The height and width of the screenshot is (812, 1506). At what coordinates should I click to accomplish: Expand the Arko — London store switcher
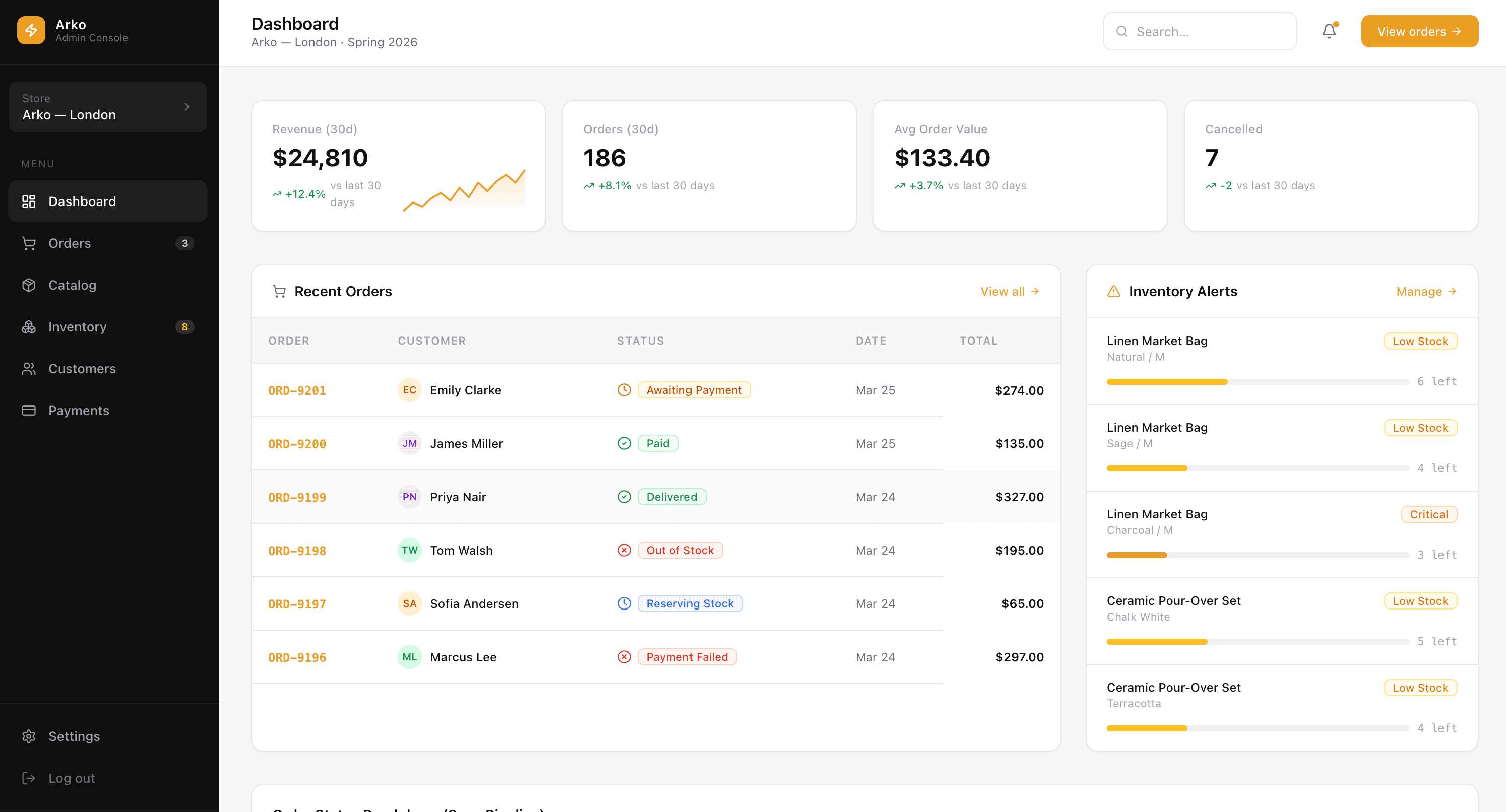coord(107,107)
